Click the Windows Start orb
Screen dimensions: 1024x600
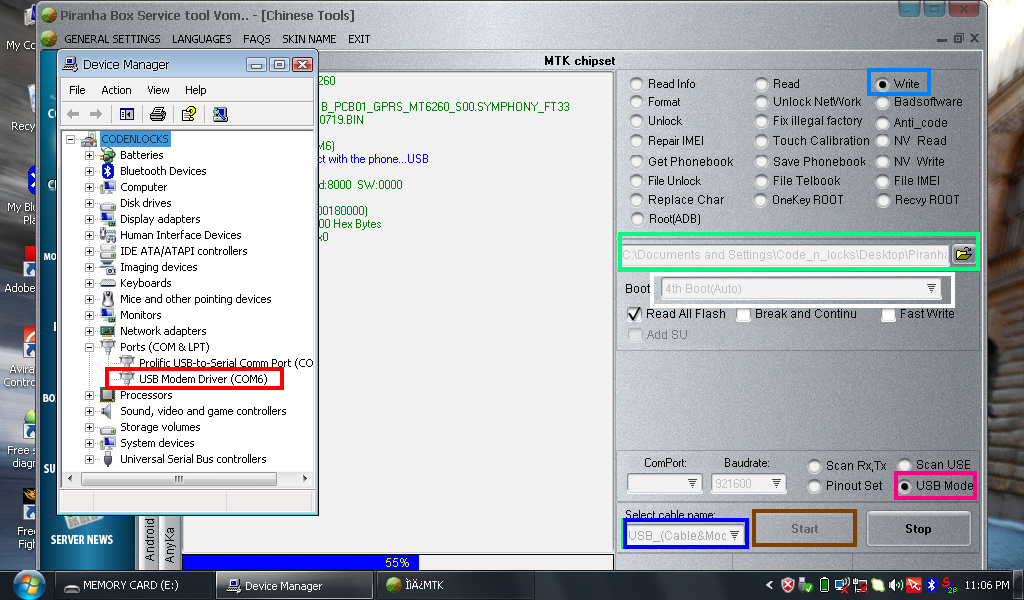click(x=26, y=584)
